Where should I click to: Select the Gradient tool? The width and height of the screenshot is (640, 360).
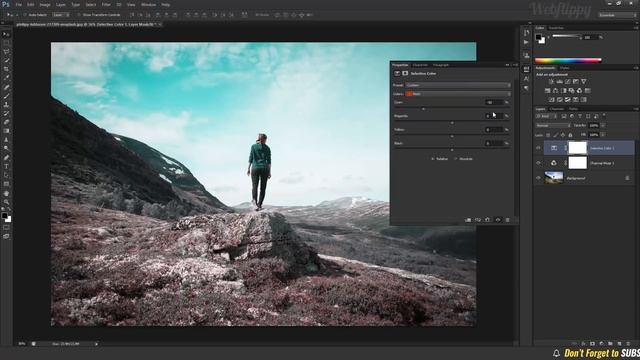tap(6, 131)
